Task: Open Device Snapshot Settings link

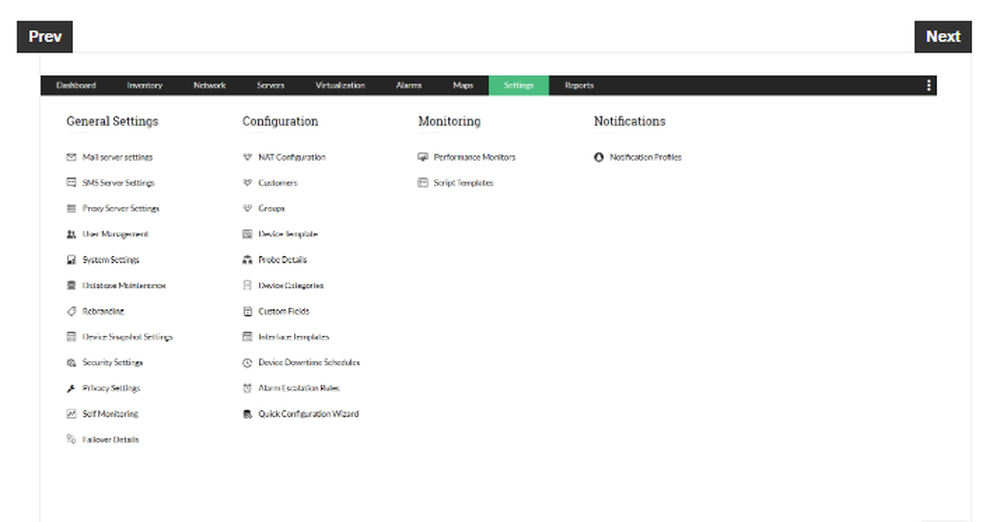Action: pyautogui.click(x=128, y=336)
